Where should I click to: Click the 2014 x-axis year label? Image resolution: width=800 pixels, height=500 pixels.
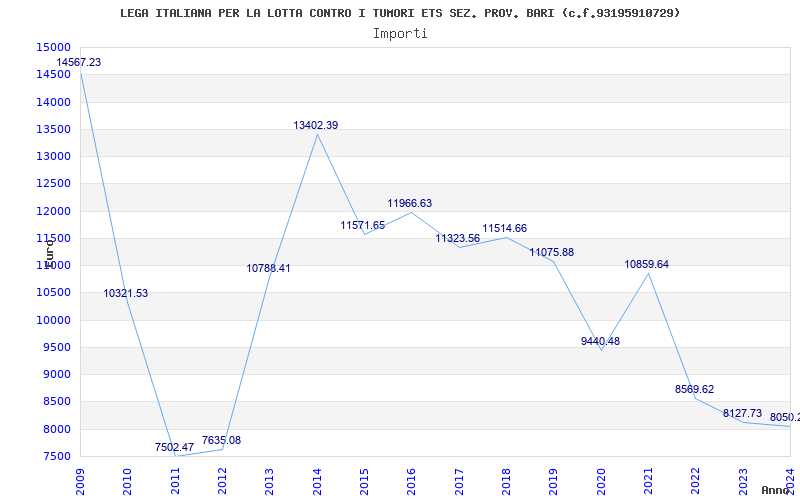[317, 482]
